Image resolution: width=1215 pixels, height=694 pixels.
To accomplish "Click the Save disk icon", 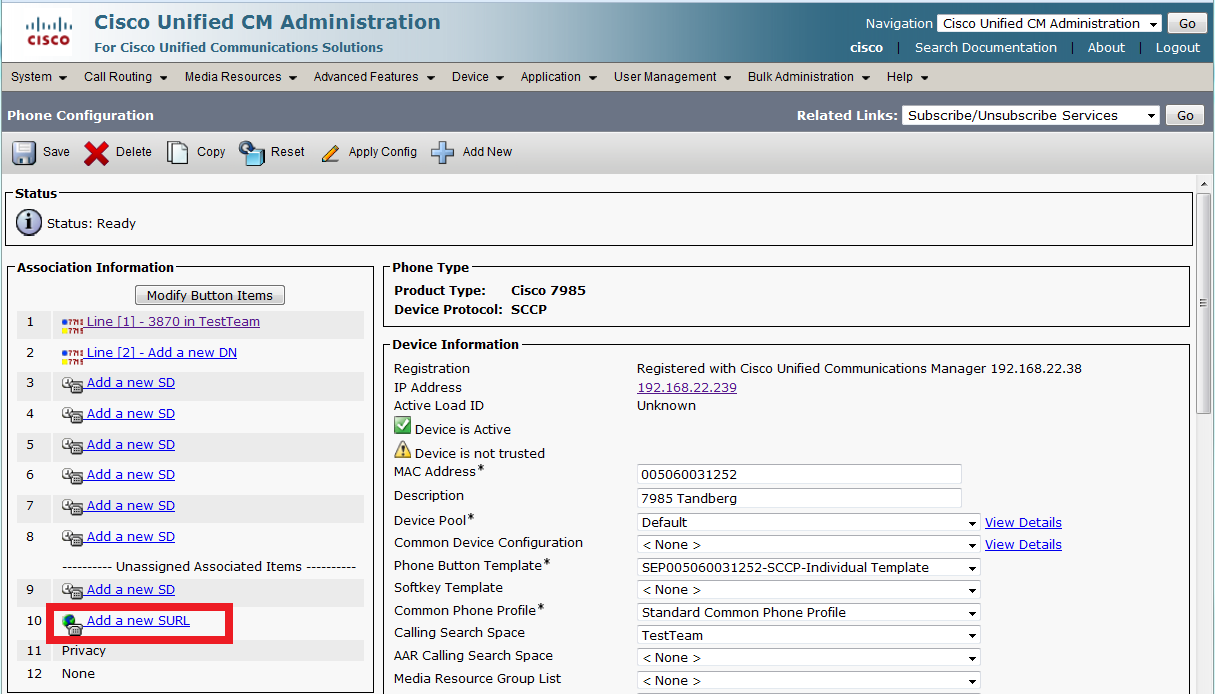I will click(x=24, y=152).
